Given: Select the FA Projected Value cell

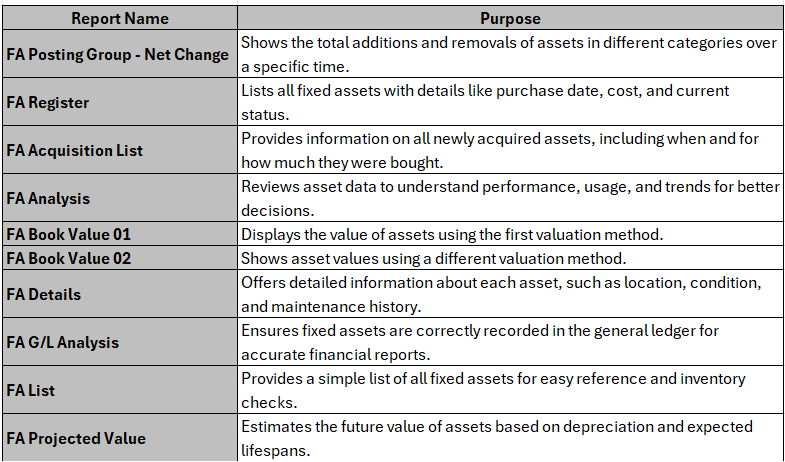Looking at the screenshot, I should [120, 438].
